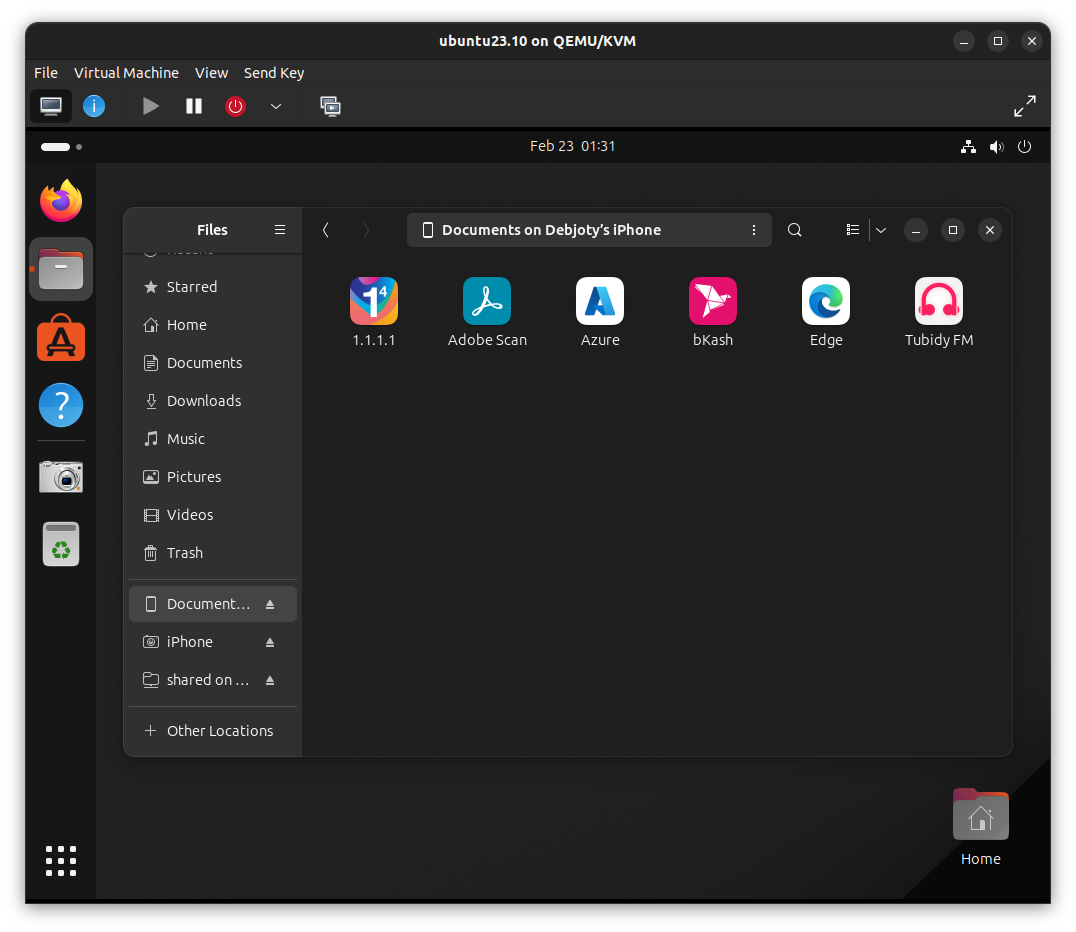Screen dimensions: 1076x932
Task: Go back in Files navigation
Action: pos(326,230)
